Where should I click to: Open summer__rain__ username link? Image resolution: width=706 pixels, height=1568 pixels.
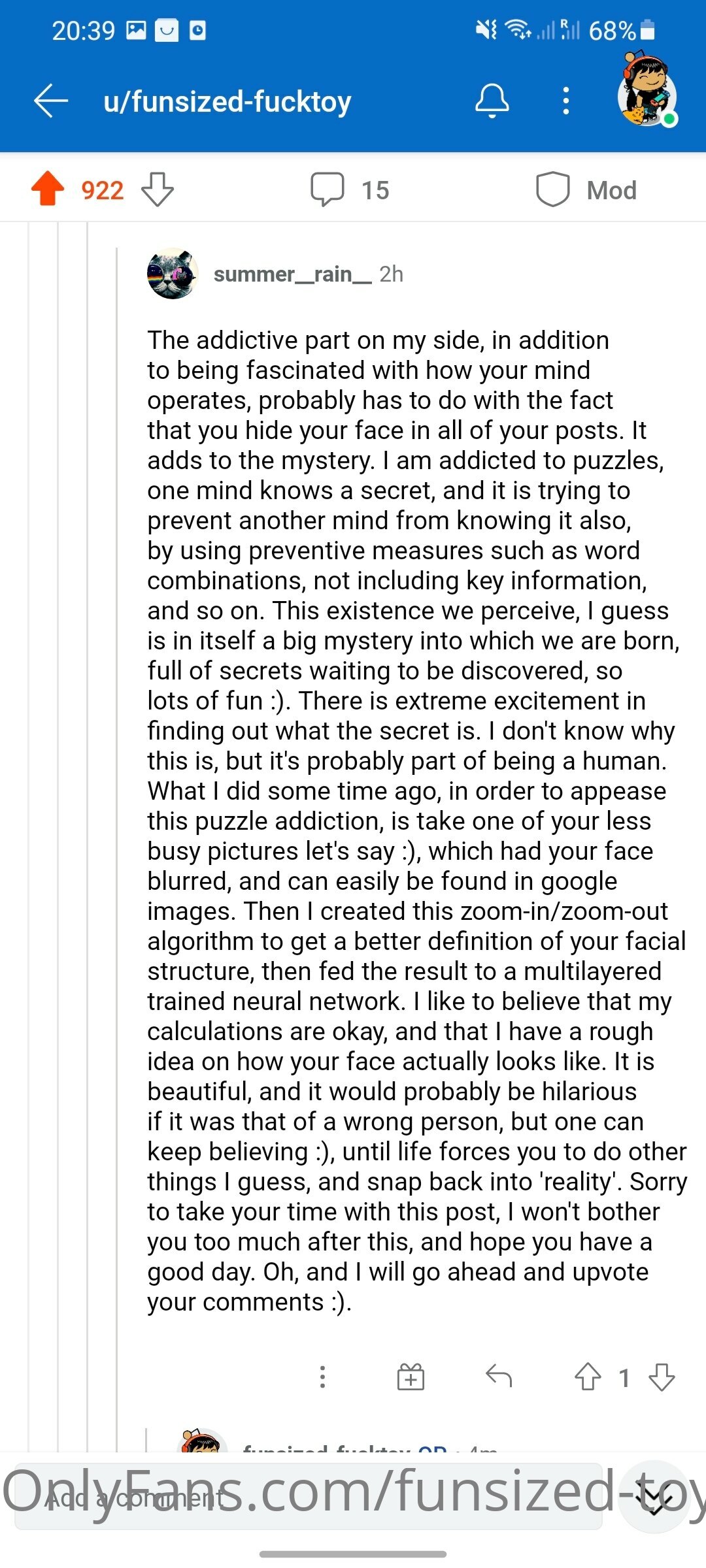(293, 274)
